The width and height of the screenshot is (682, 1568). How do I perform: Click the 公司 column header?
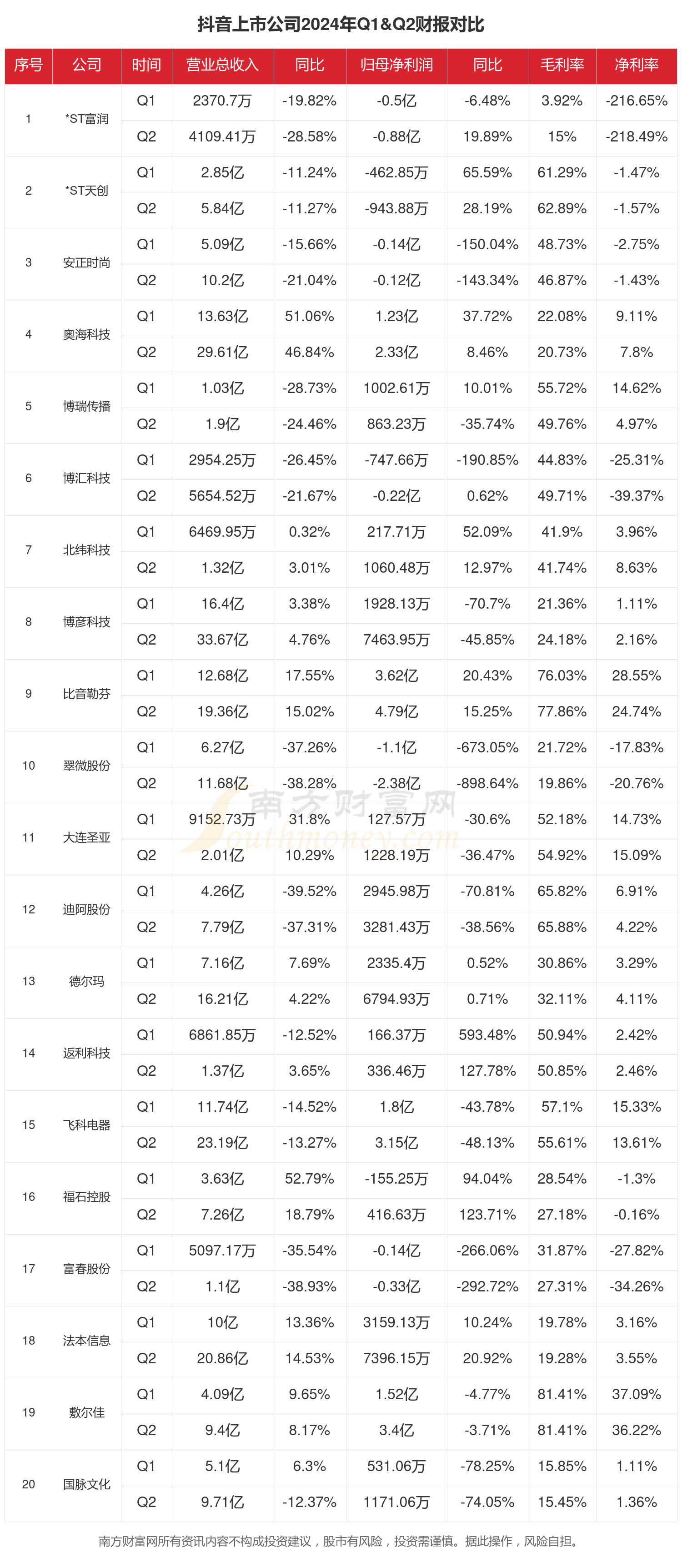tap(86, 65)
